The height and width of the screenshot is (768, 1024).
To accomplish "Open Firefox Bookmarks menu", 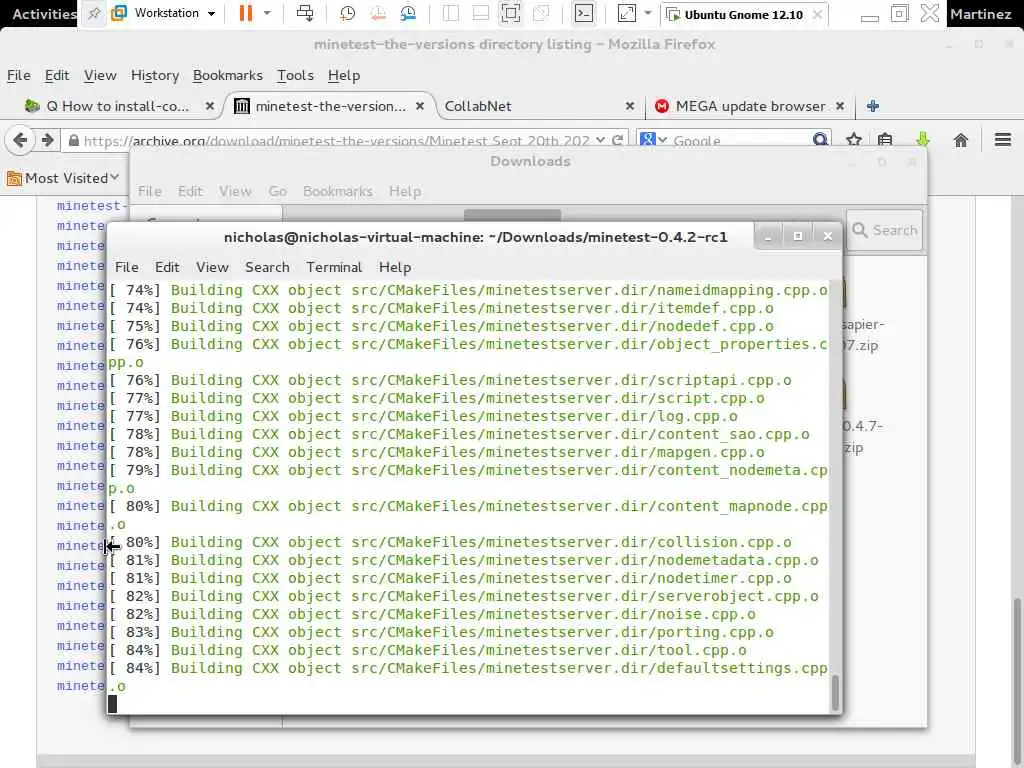I will click(x=227, y=75).
